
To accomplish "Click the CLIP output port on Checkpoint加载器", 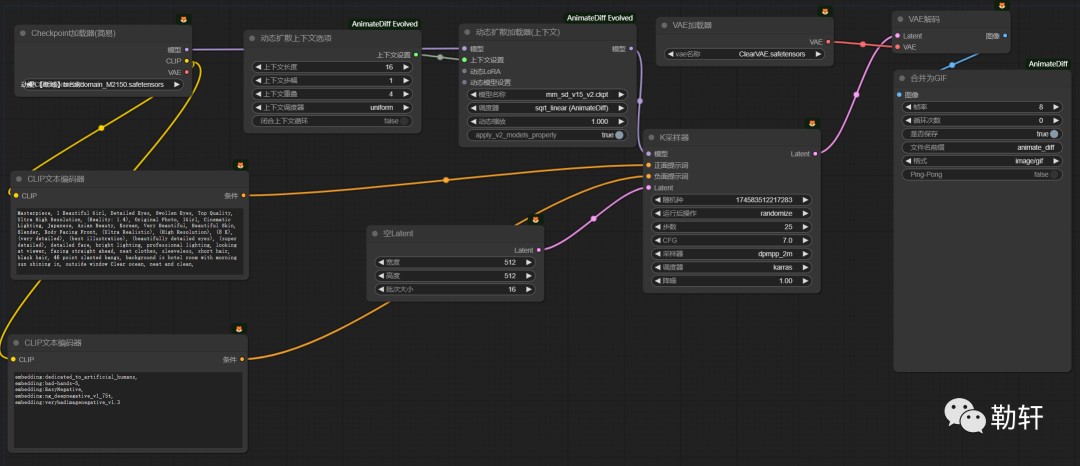I will point(187,61).
